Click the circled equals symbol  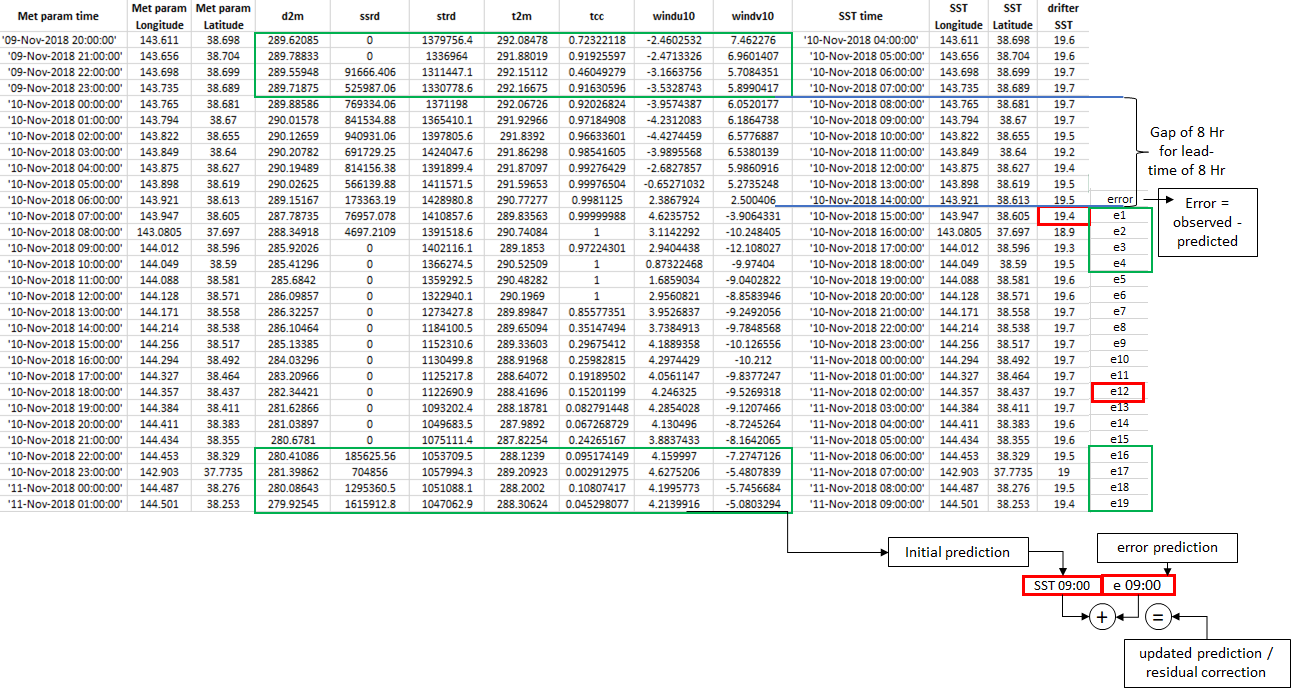[x=1157, y=618]
